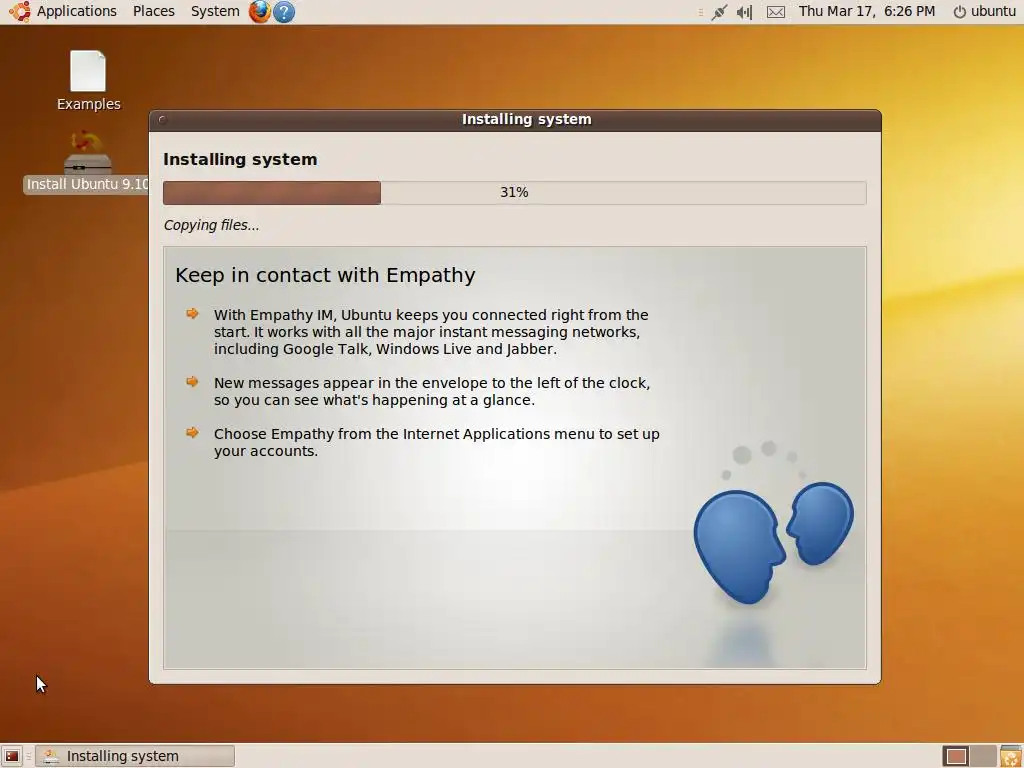The image size is (1024, 768).
Task: Click the Installing system title bar
Action: [x=515, y=120]
